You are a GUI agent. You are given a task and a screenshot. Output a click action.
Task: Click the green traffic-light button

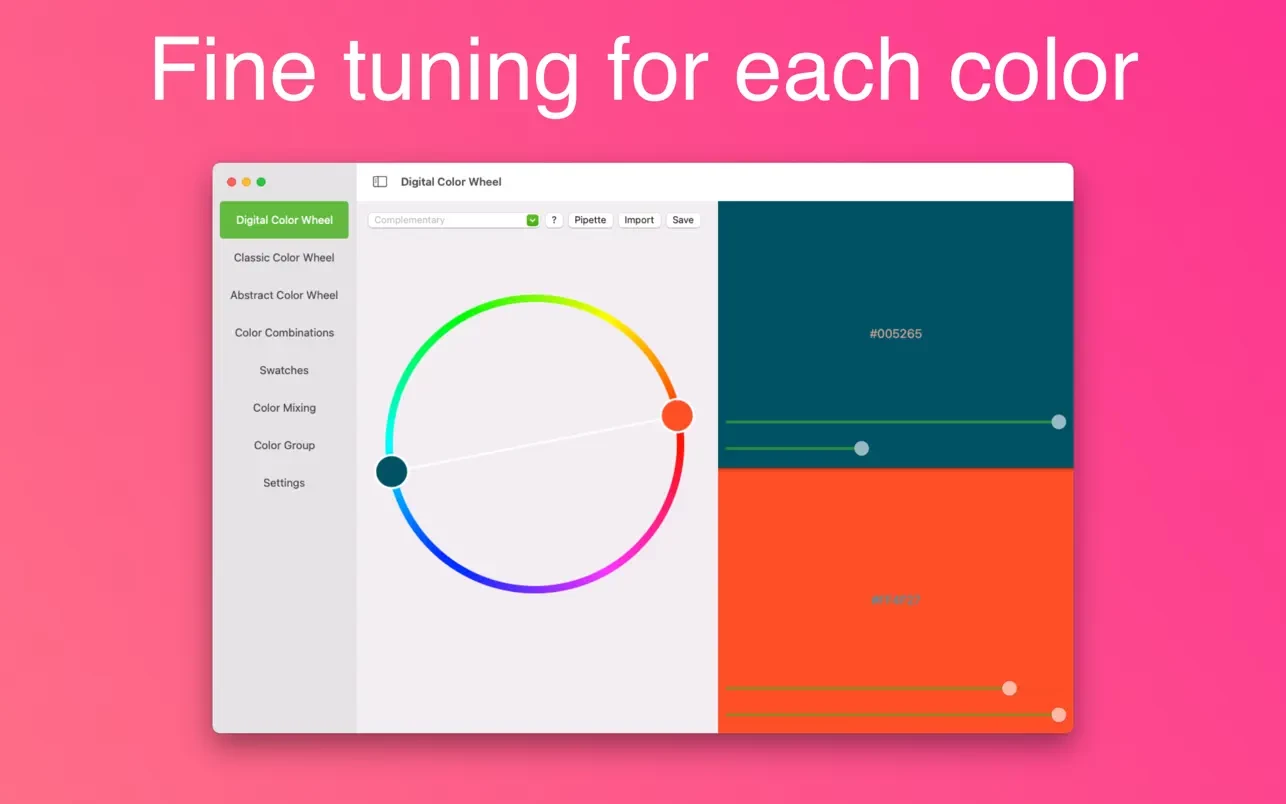click(x=261, y=181)
